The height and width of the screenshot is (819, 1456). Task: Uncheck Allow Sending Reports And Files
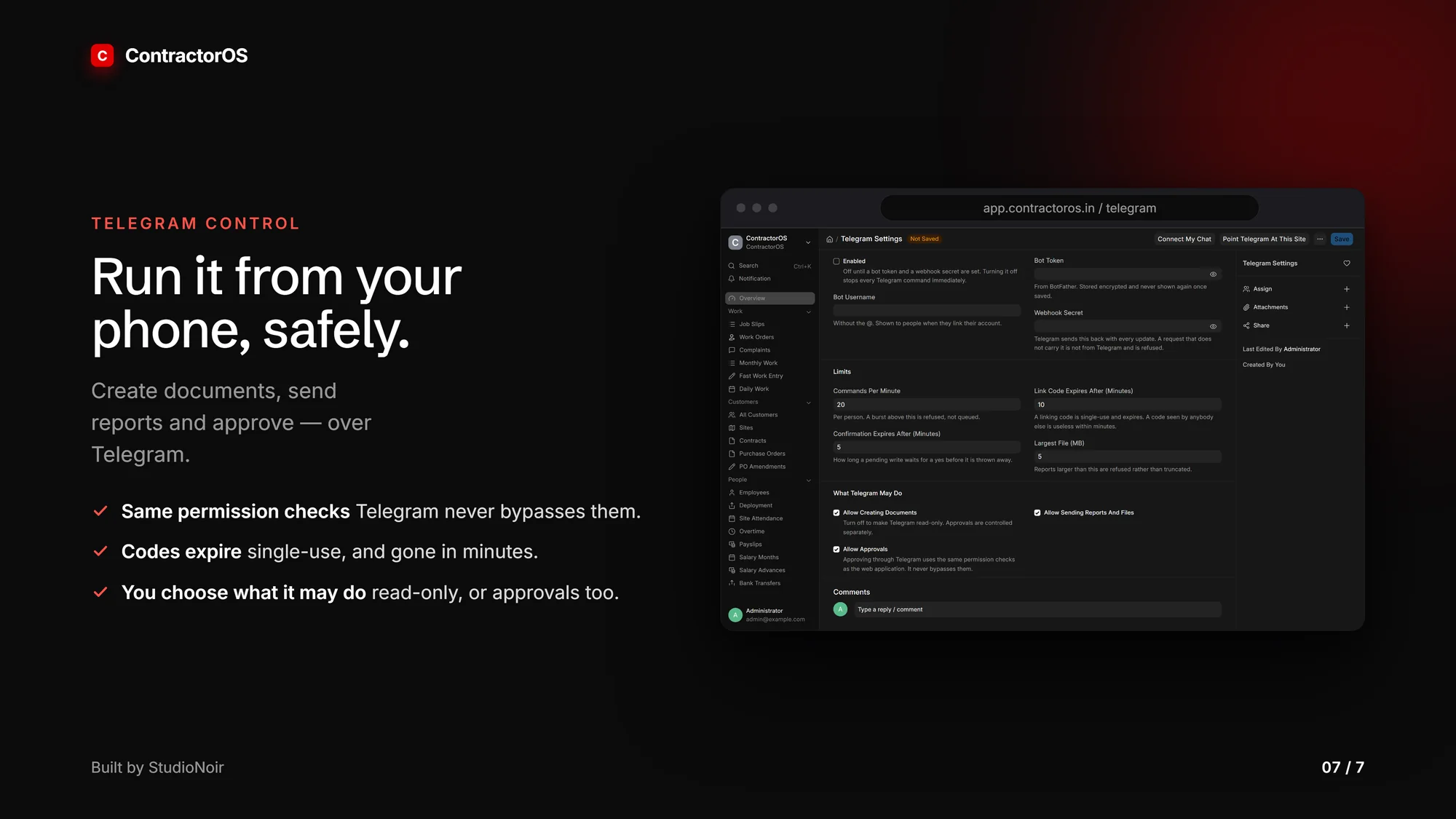point(1037,513)
